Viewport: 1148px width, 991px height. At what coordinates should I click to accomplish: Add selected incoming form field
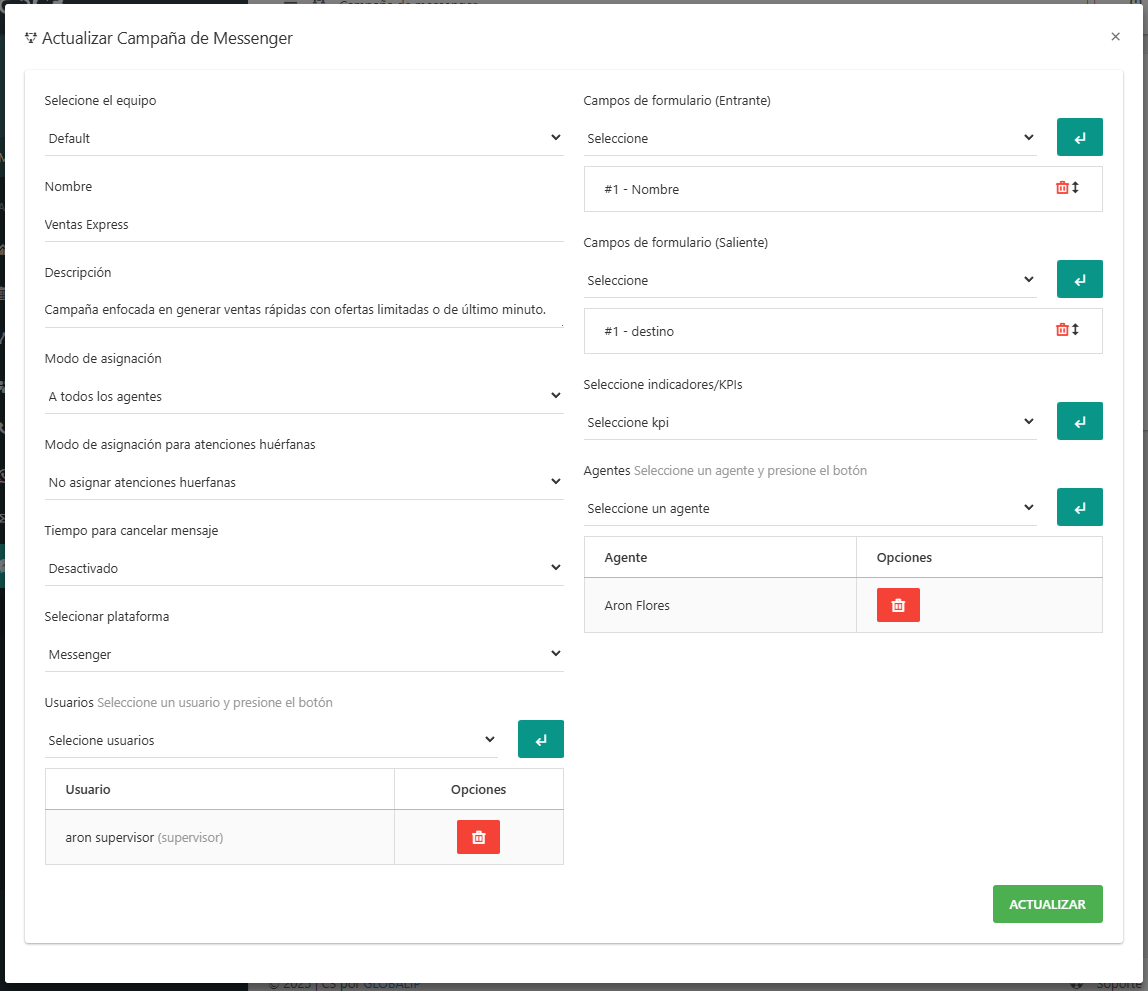coord(1079,138)
